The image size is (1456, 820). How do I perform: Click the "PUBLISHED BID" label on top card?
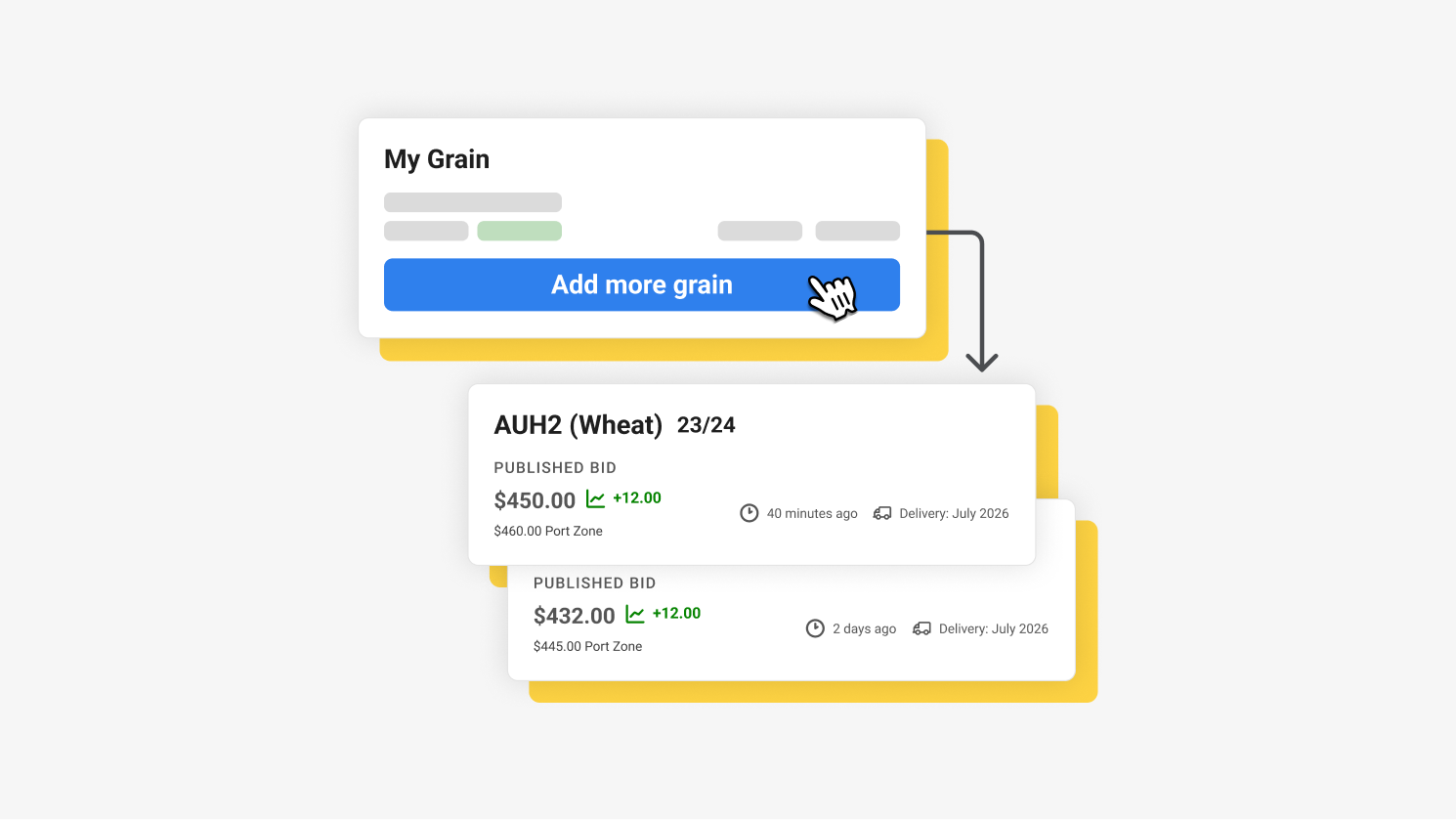pyautogui.click(x=555, y=467)
